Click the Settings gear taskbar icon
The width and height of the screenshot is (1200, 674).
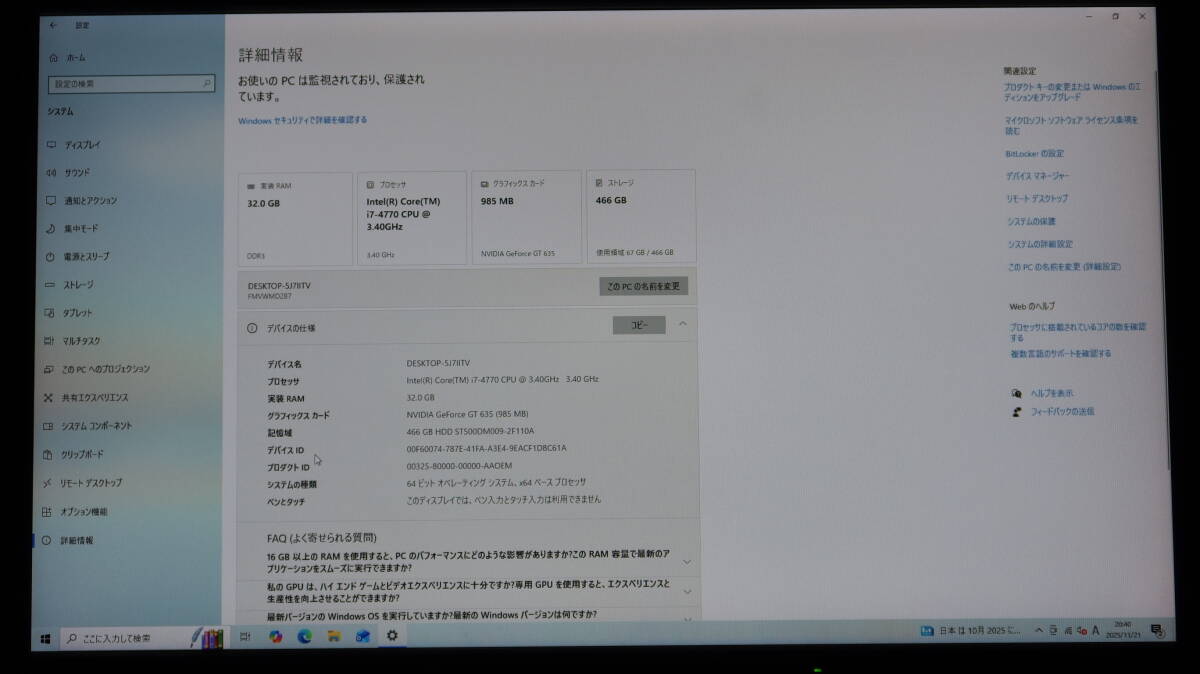click(x=392, y=635)
